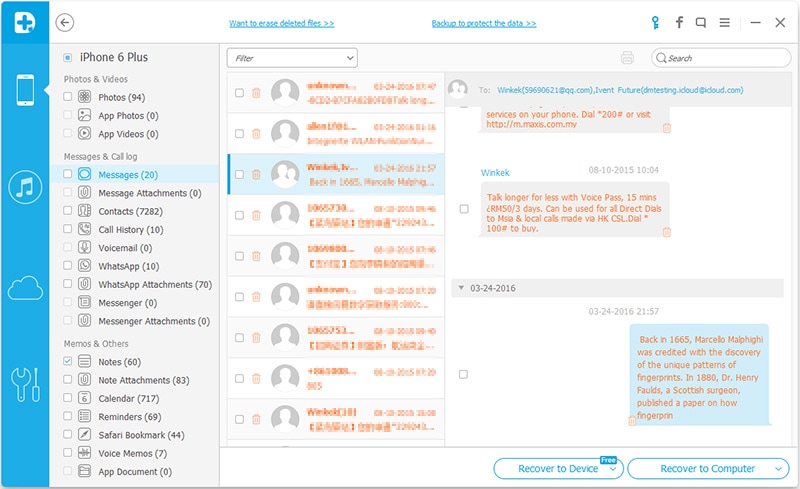
Task: Open the music/iTunes backup sidebar icon
Action: [x=25, y=187]
